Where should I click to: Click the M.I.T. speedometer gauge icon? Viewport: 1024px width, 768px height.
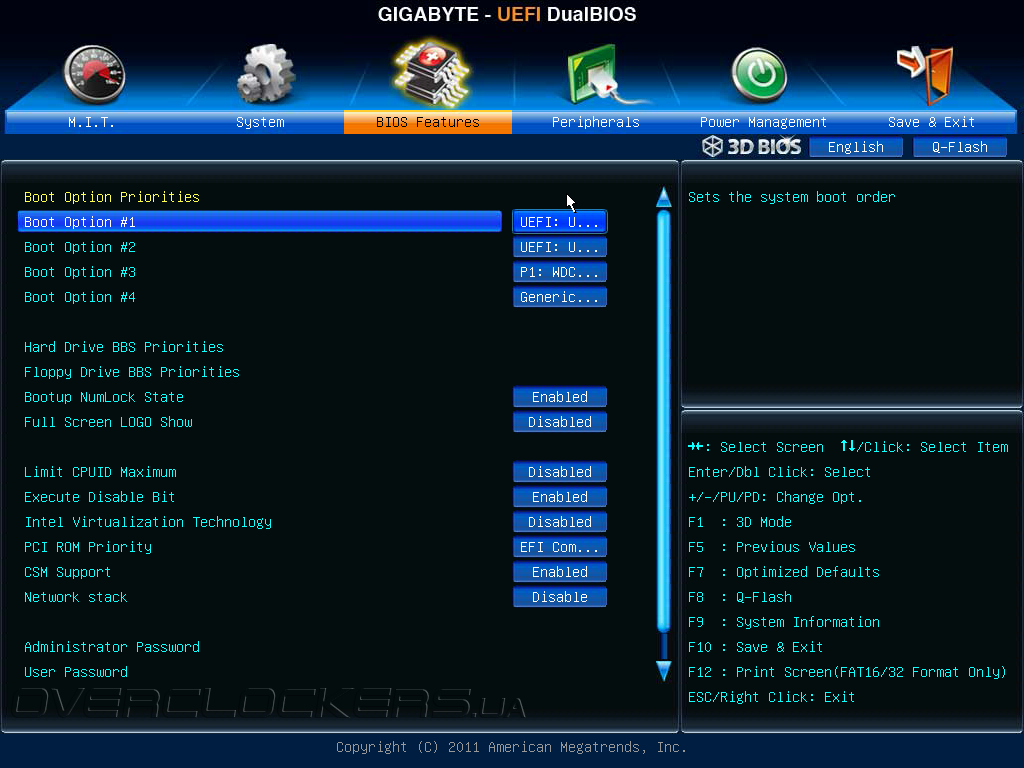click(95, 74)
